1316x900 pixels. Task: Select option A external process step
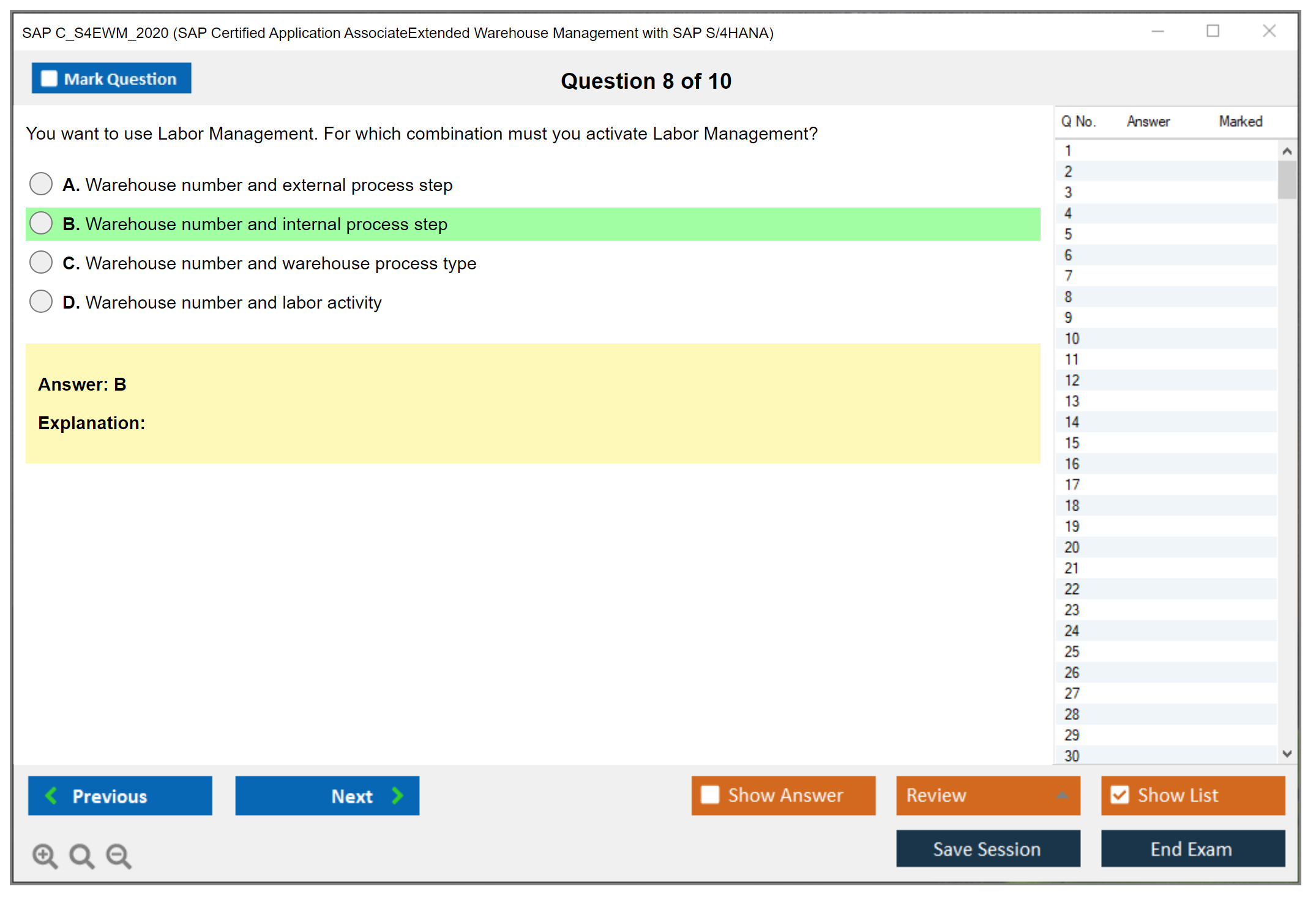coord(41,184)
